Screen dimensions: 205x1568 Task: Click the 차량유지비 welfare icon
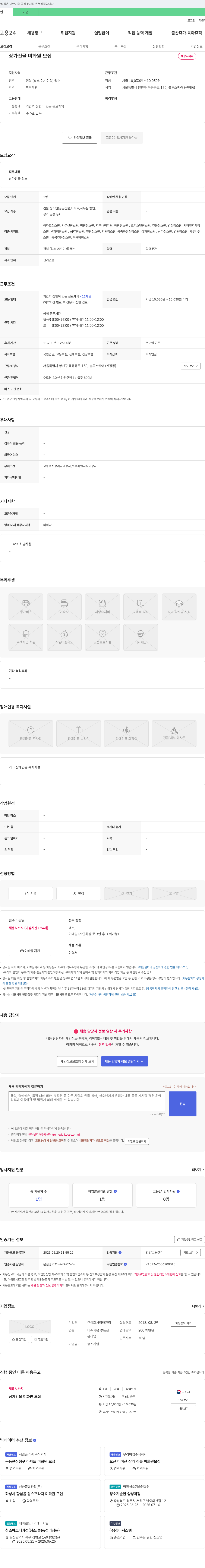coord(102,607)
